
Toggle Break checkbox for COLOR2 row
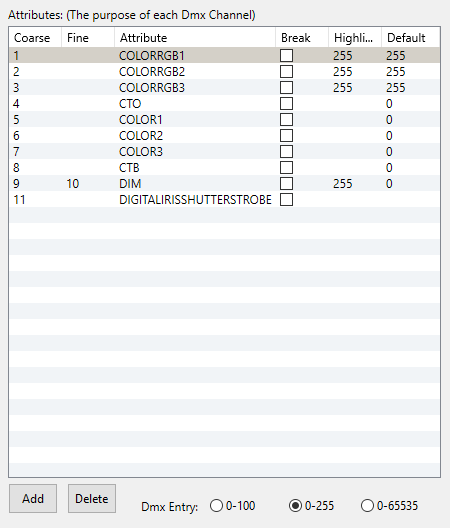click(x=286, y=136)
